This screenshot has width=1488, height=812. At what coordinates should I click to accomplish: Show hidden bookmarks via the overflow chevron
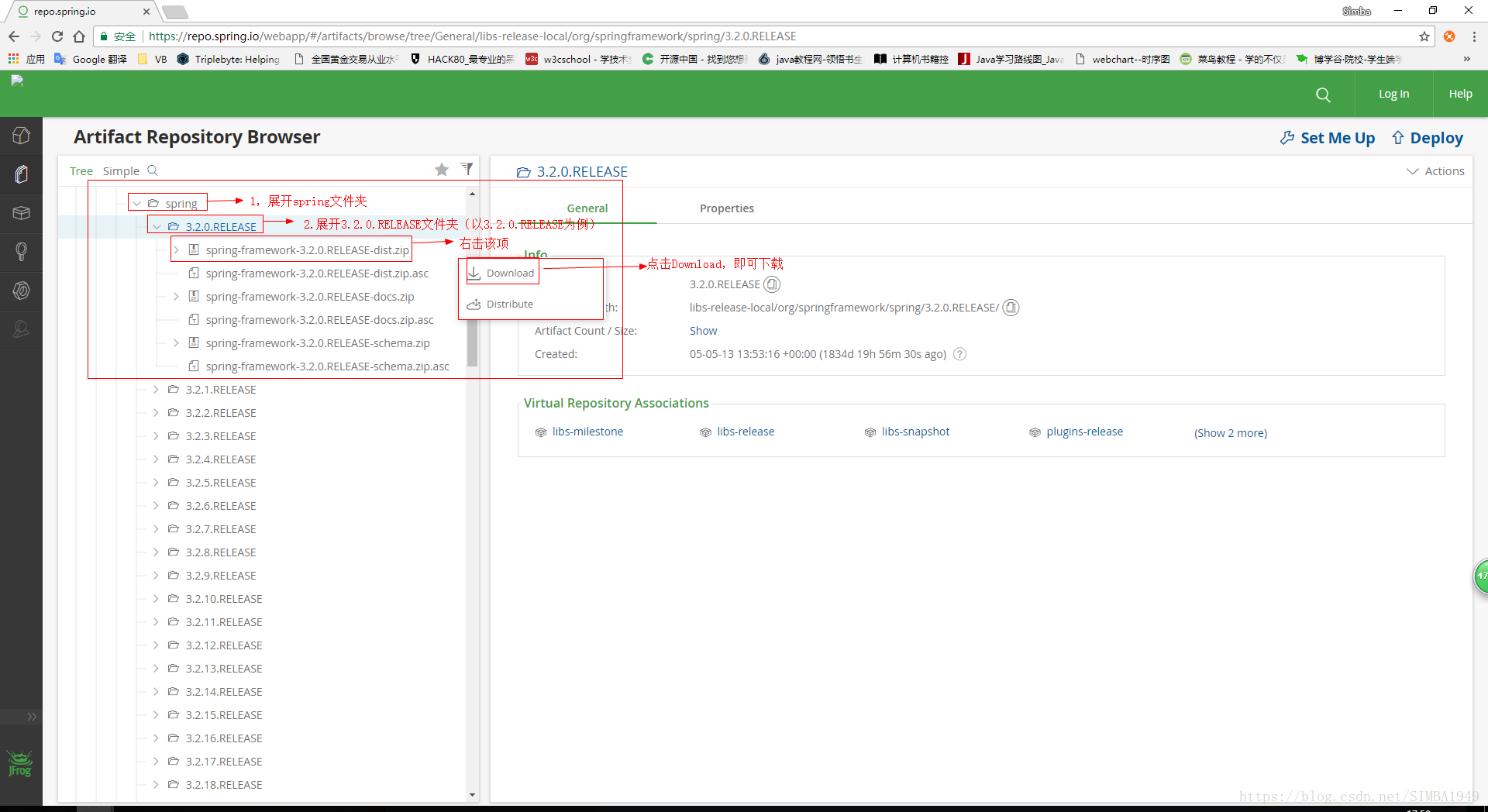1466,59
